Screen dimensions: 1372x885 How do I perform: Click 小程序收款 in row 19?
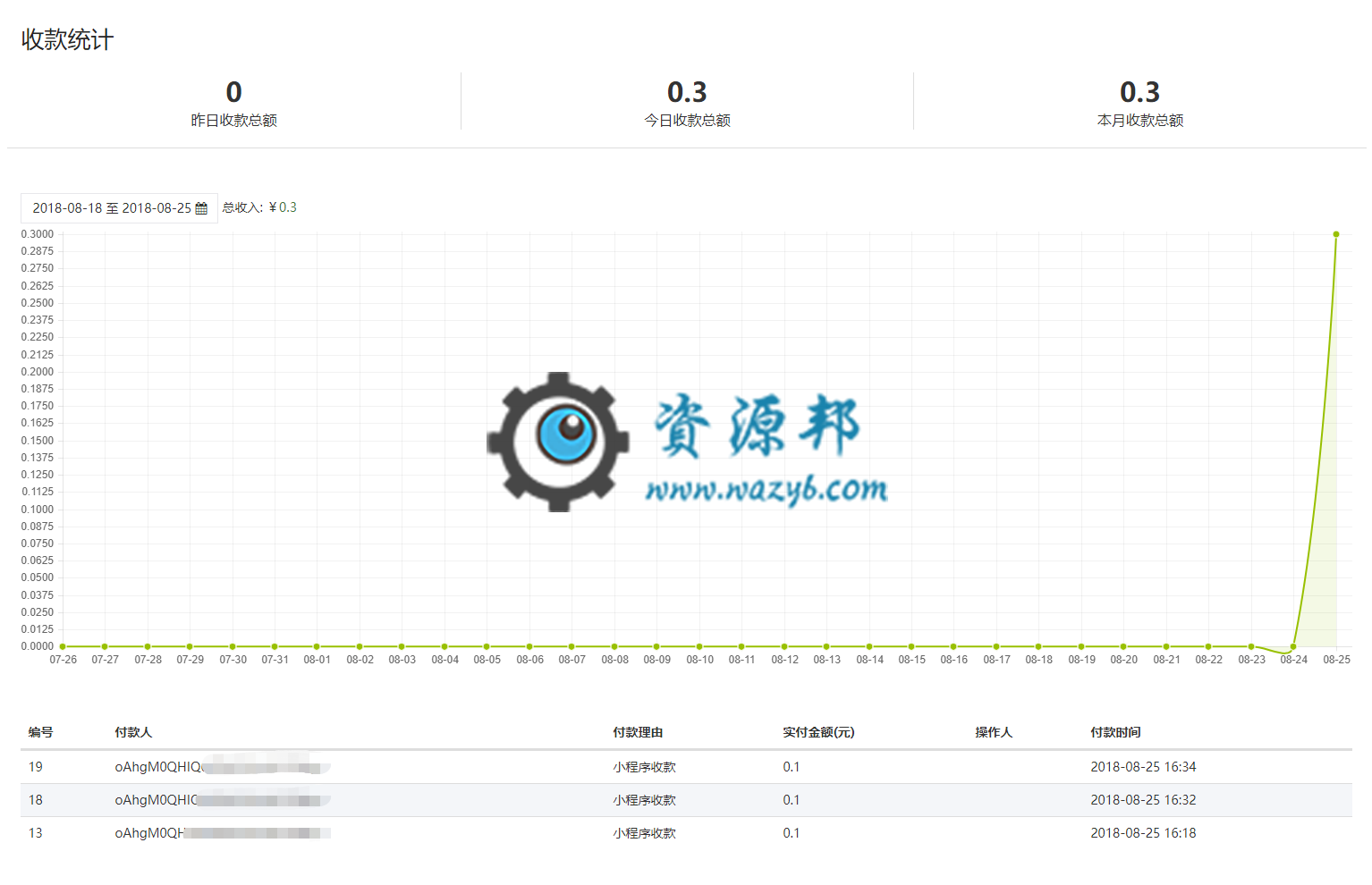(x=644, y=767)
